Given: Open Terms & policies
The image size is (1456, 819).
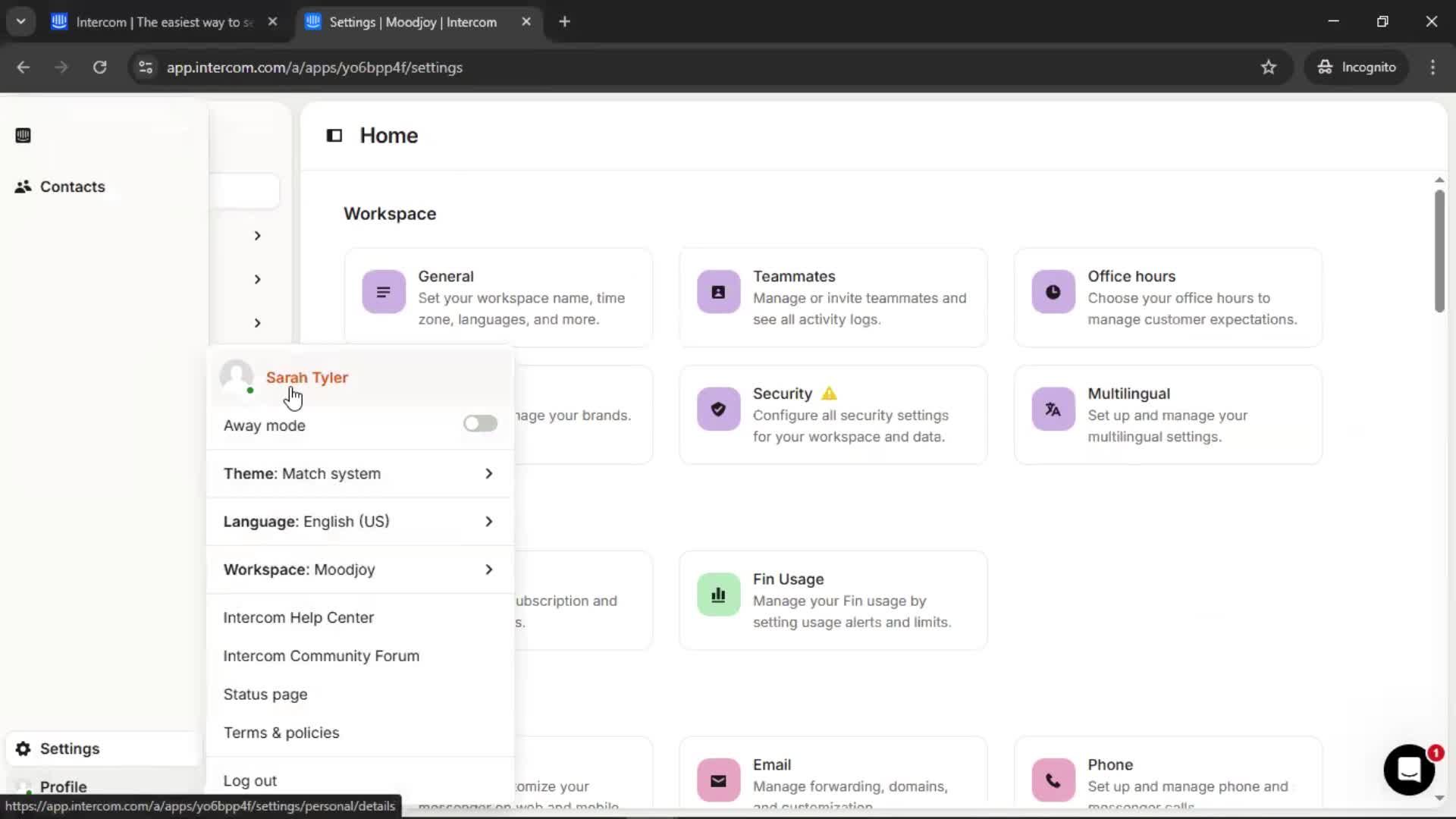Looking at the screenshot, I should point(281,733).
